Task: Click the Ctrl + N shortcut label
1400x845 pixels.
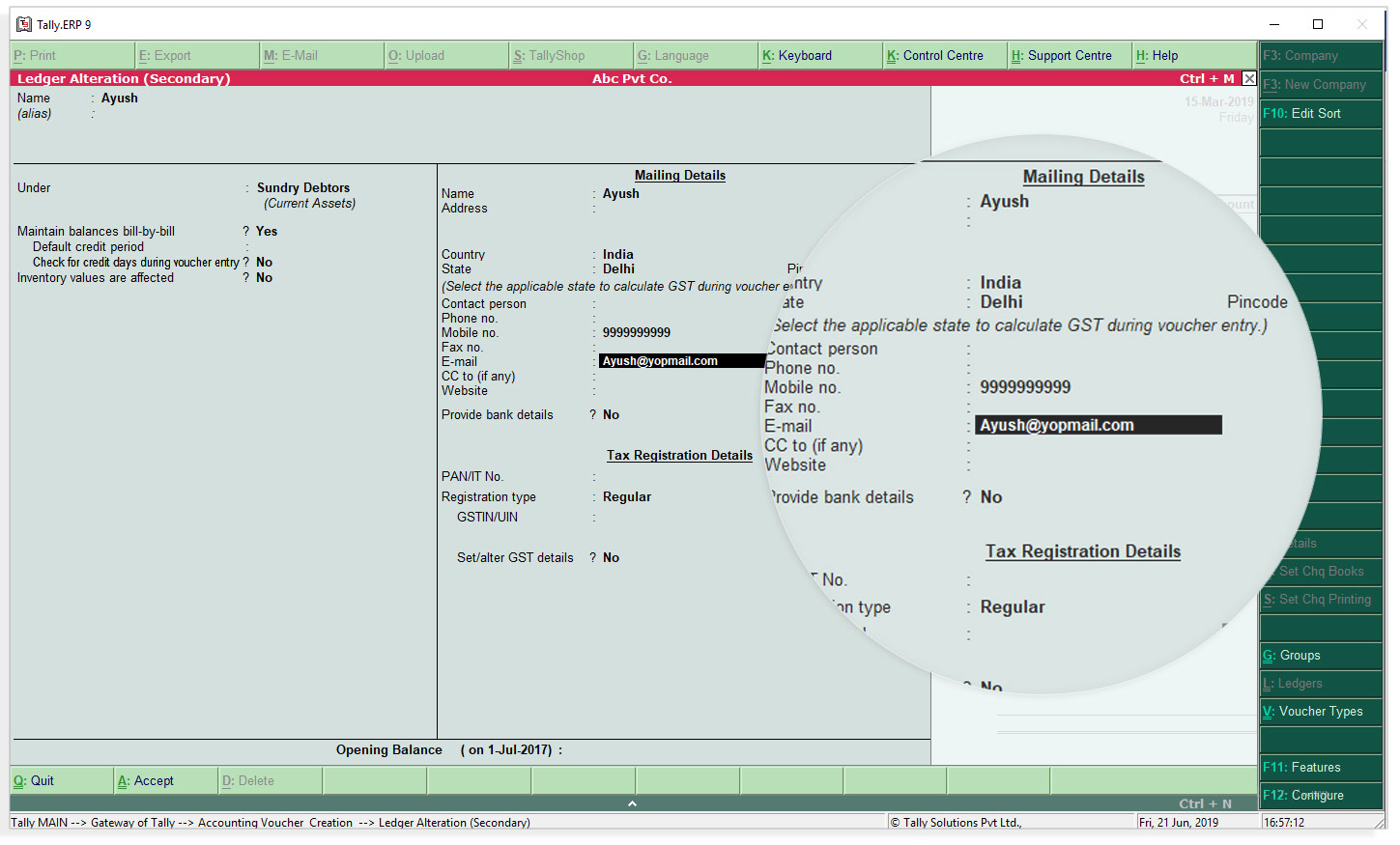Action: tap(1206, 803)
